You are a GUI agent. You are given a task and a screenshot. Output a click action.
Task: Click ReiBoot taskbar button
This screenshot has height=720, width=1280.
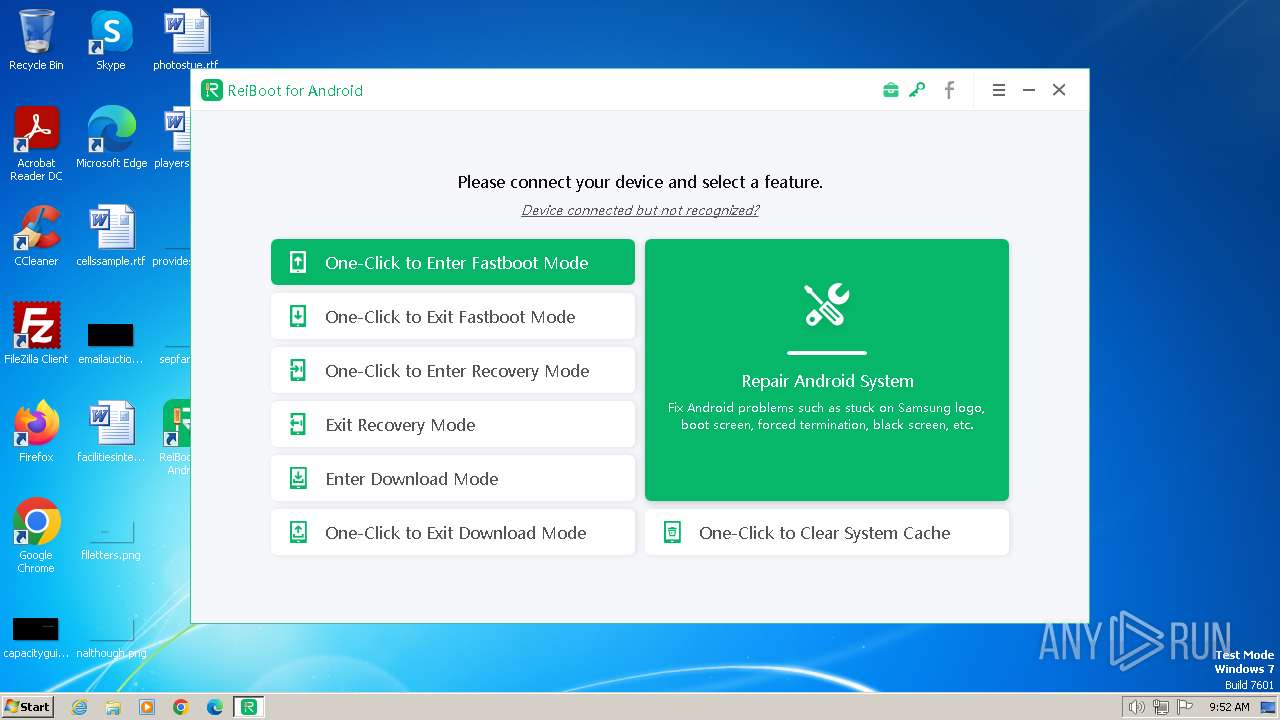tap(249, 707)
